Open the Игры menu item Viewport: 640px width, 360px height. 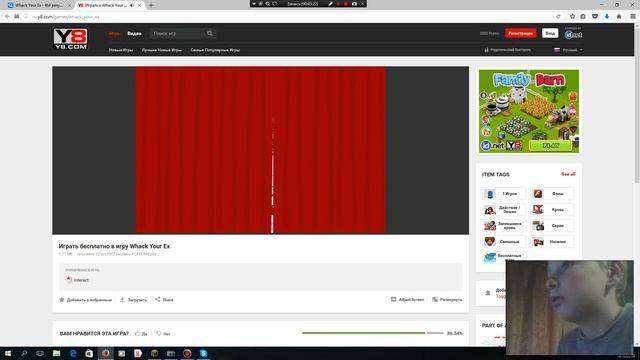coord(115,33)
